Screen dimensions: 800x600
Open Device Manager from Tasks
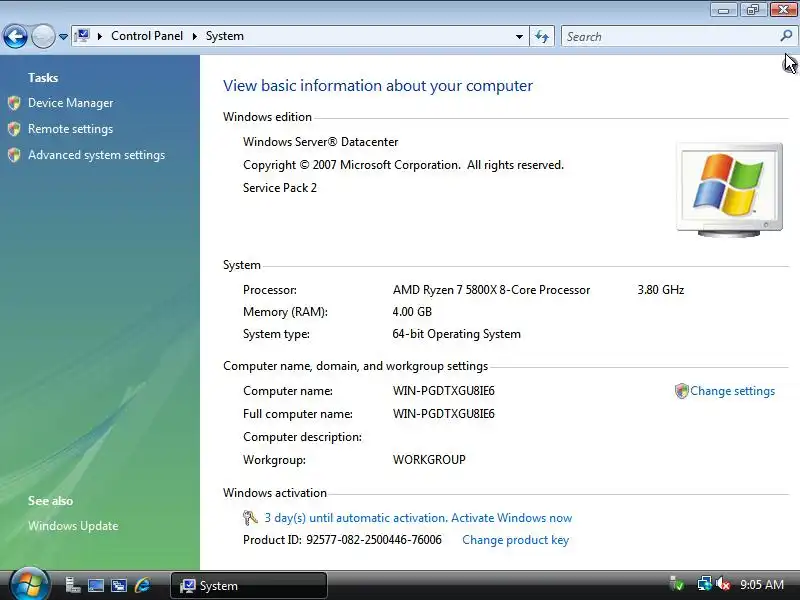coord(70,103)
